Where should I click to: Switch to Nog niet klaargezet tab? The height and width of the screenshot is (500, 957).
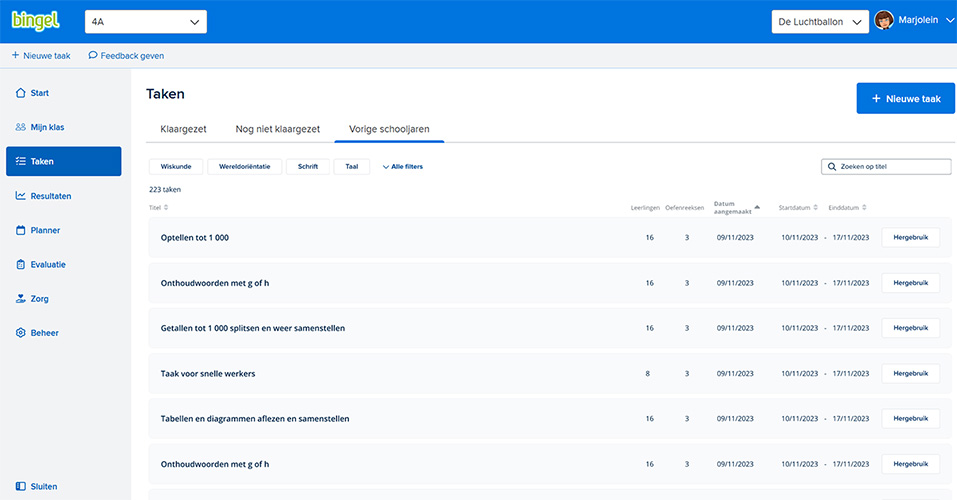click(x=278, y=129)
